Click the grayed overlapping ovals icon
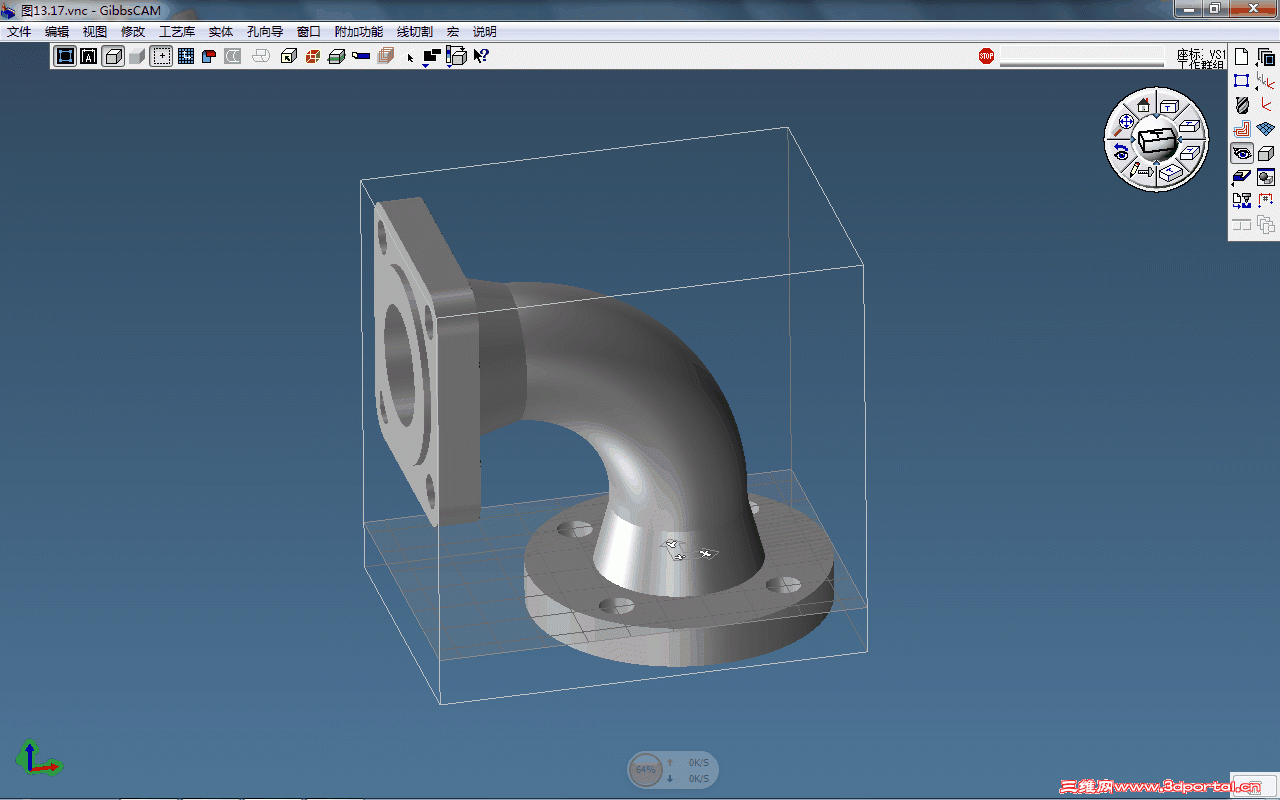The height and width of the screenshot is (800, 1280). 261,56
